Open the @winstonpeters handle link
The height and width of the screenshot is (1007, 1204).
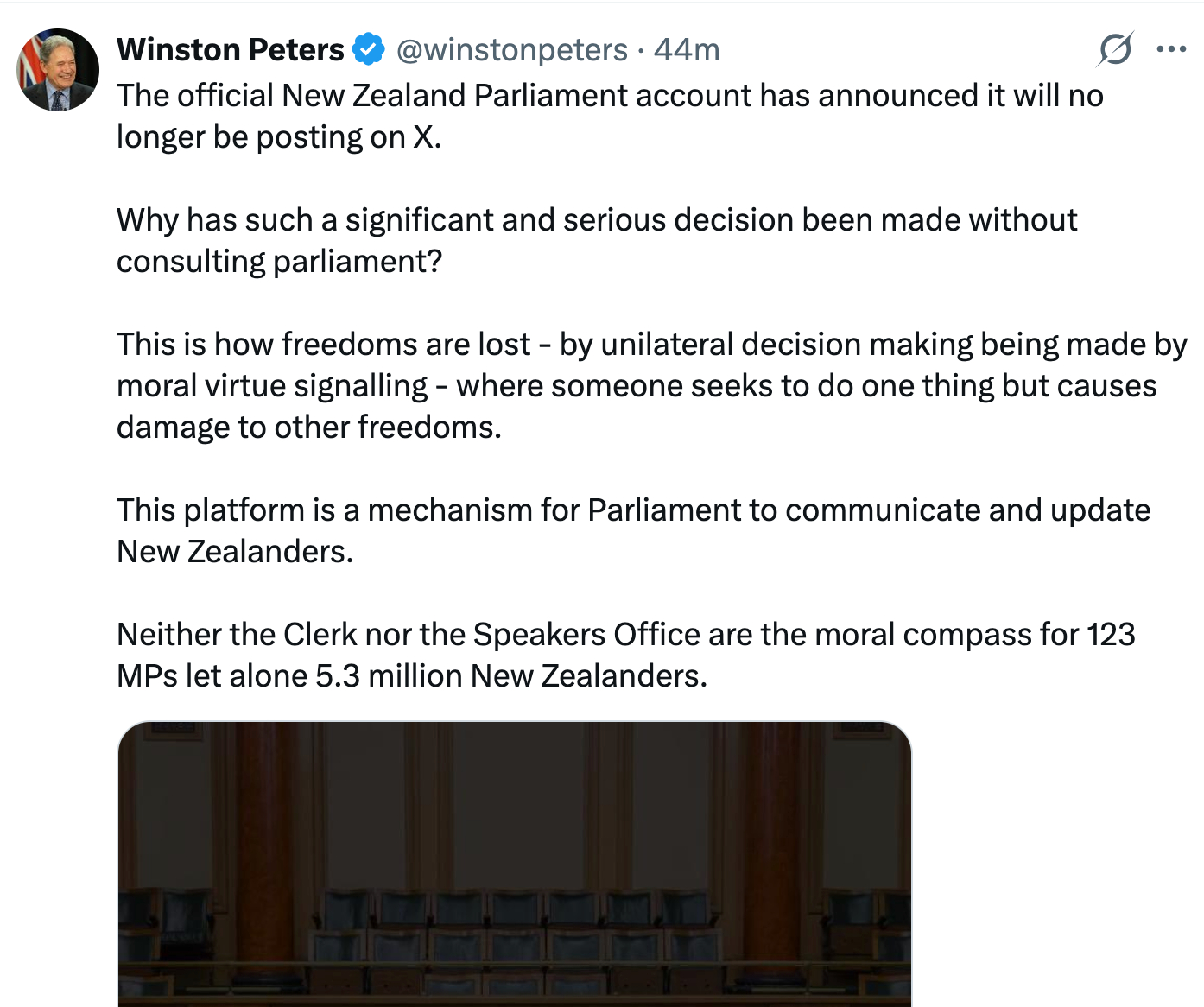click(511, 50)
